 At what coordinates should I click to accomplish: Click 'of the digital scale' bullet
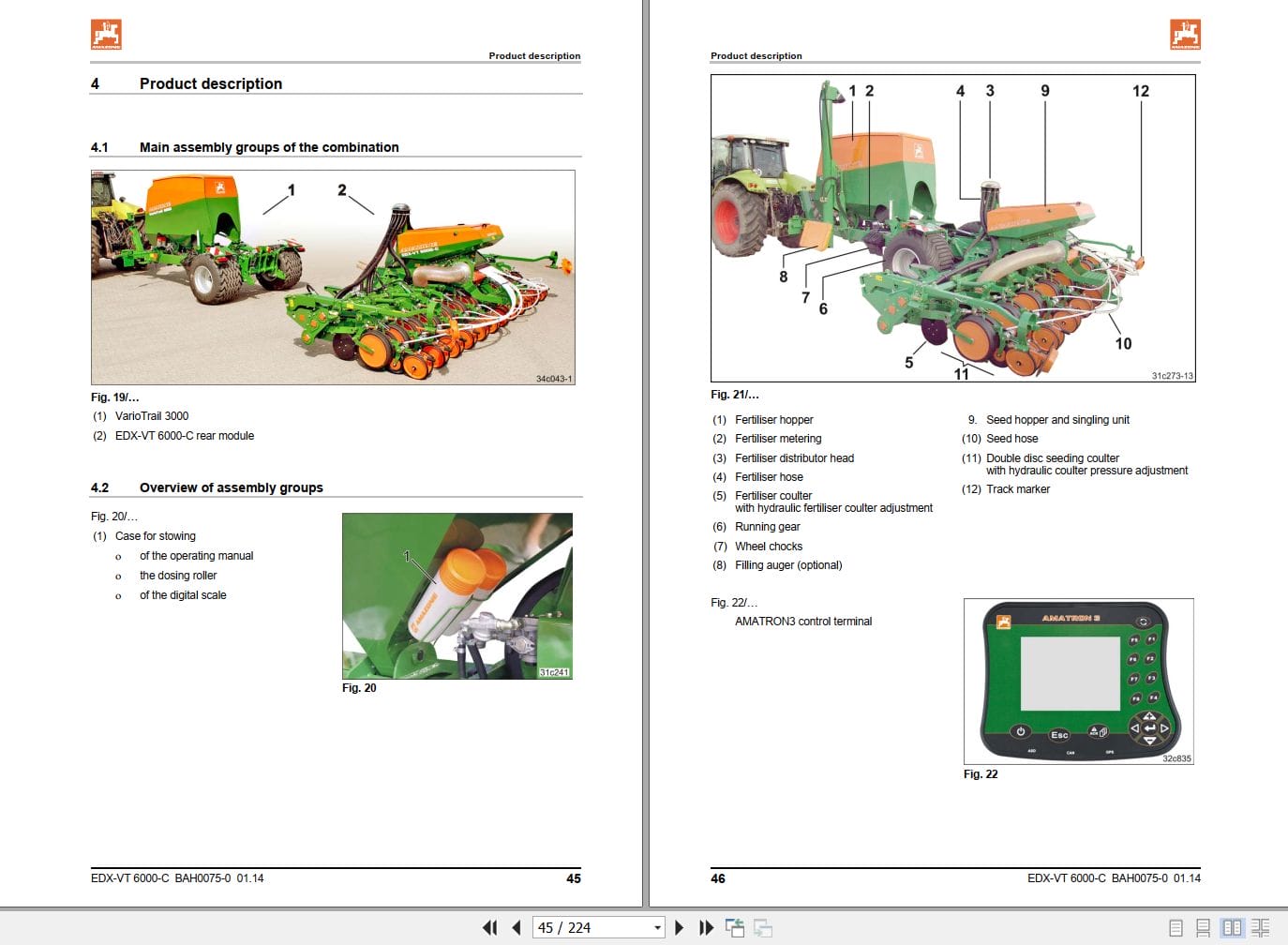pos(183,595)
